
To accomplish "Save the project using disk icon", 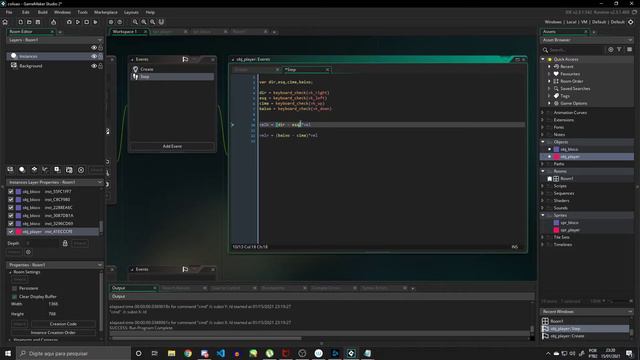I will click(x=38, y=22).
